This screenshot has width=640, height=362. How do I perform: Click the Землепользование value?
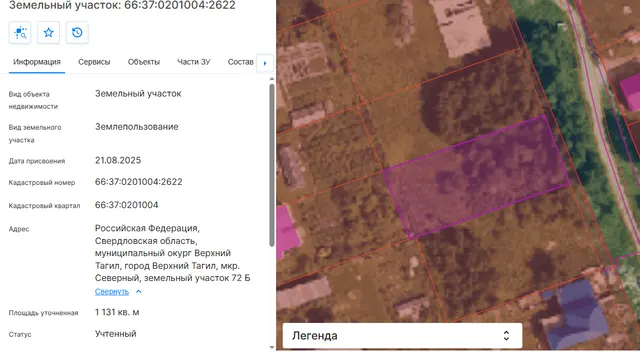(x=137, y=127)
